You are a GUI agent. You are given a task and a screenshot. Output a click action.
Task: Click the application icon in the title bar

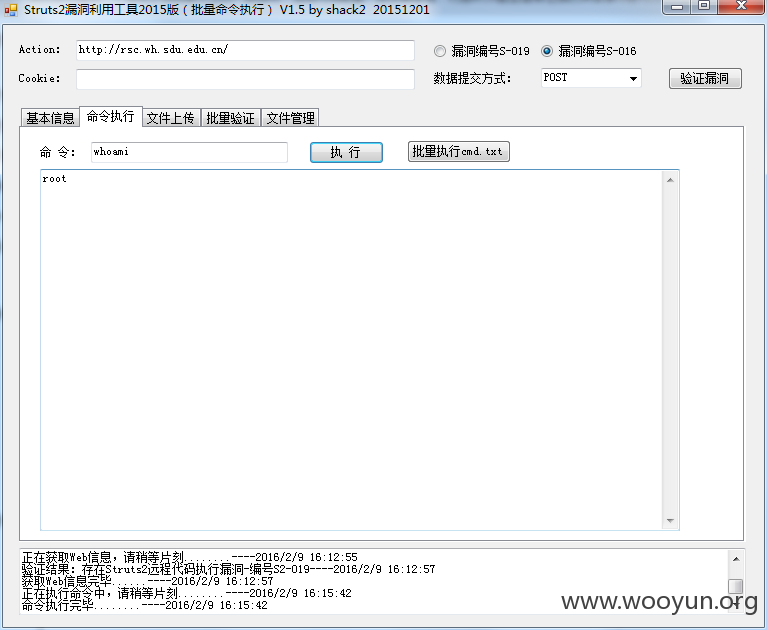[x=10, y=10]
